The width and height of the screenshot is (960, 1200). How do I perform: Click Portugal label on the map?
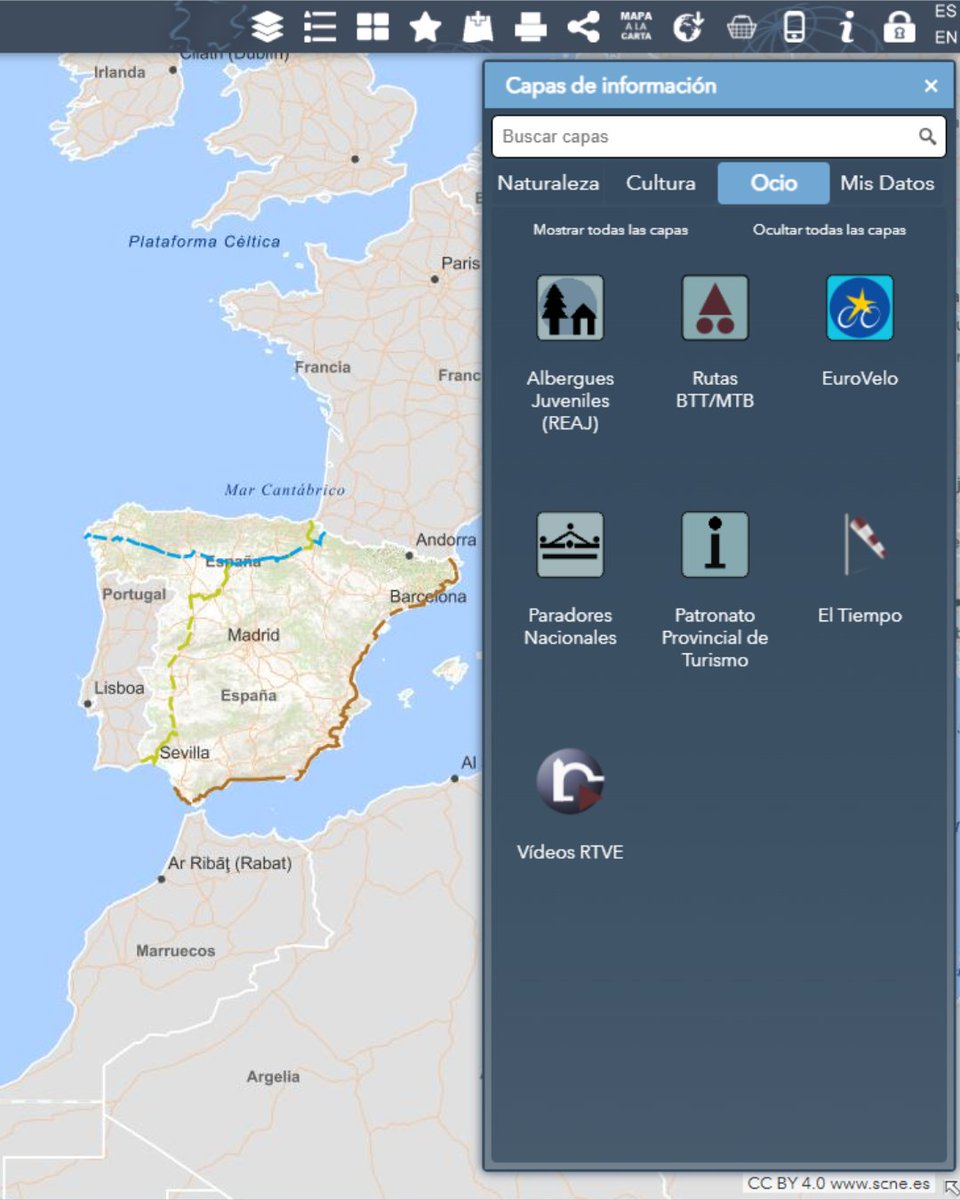point(134,594)
